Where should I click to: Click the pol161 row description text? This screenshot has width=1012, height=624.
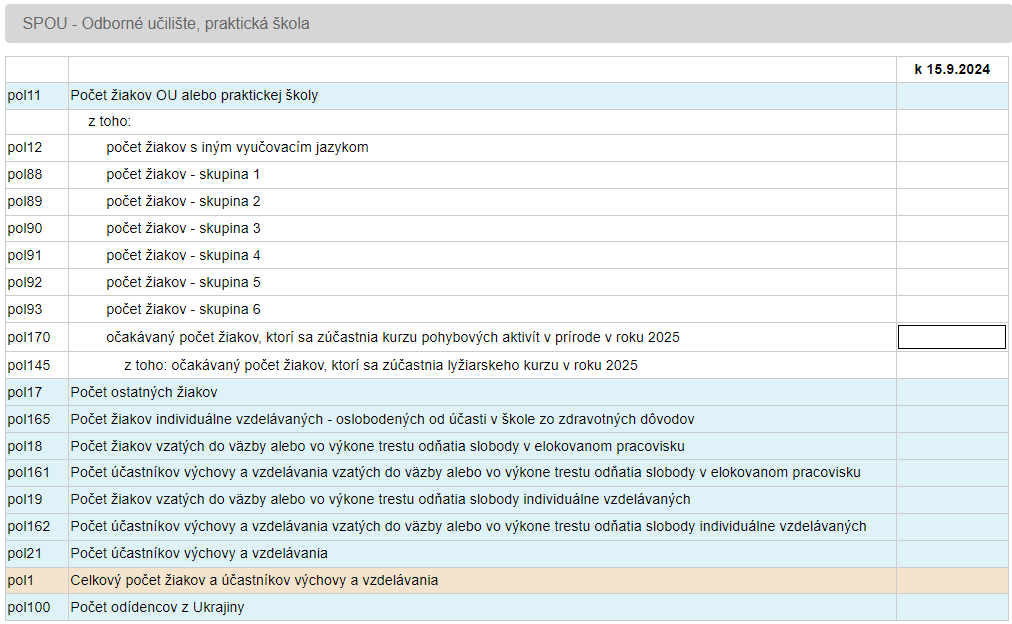point(465,473)
